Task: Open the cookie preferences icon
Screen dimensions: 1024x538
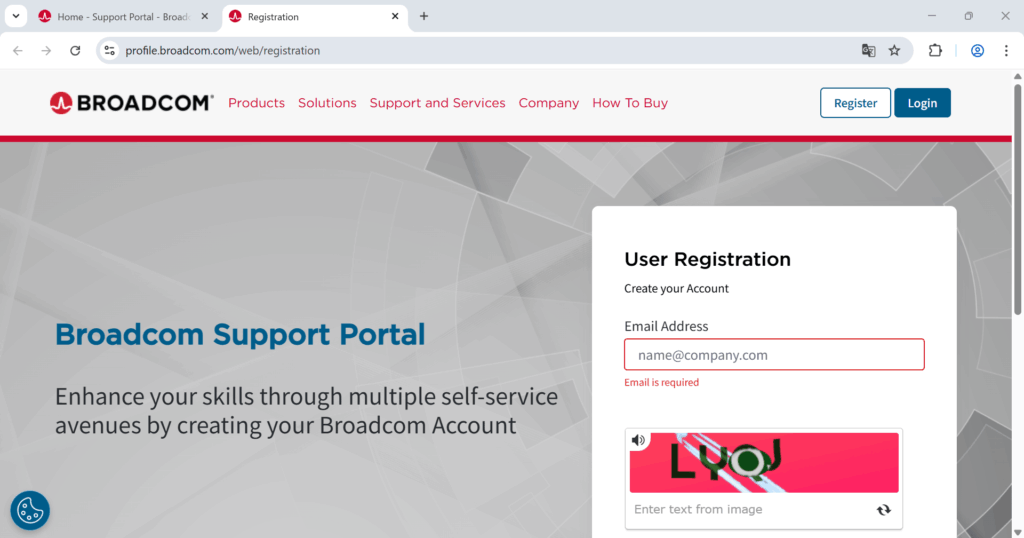Action: pyautogui.click(x=30, y=510)
